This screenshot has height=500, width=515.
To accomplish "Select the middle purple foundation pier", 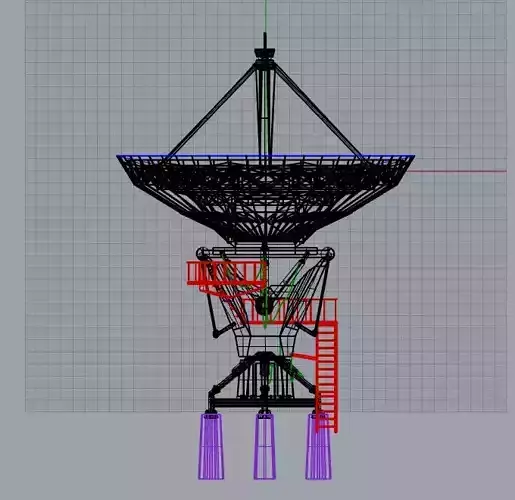I will pyautogui.click(x=265, y=446).
